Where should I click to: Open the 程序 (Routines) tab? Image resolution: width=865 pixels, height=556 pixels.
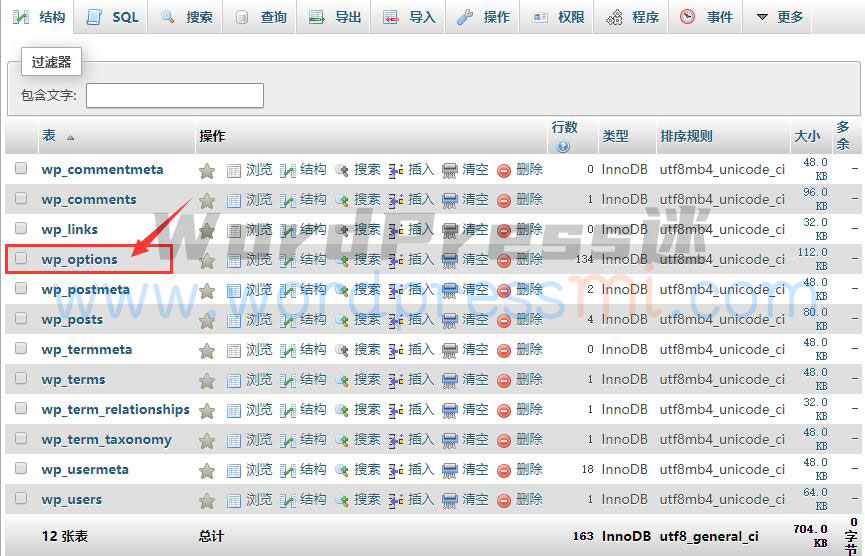632,17
